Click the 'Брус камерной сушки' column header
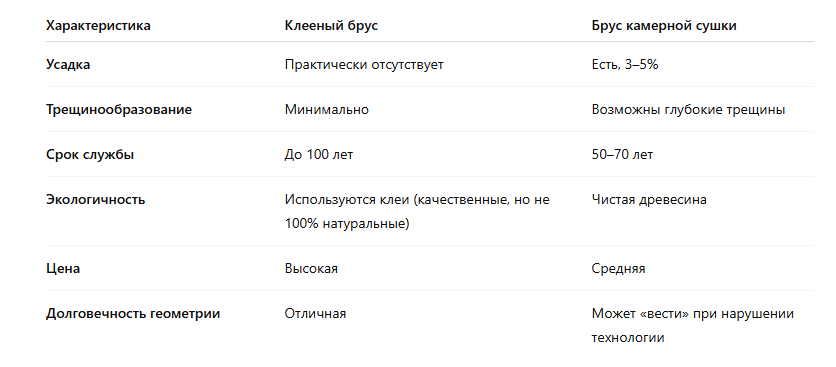This screenshot has height=367, width=836. [x=664, y=26]
